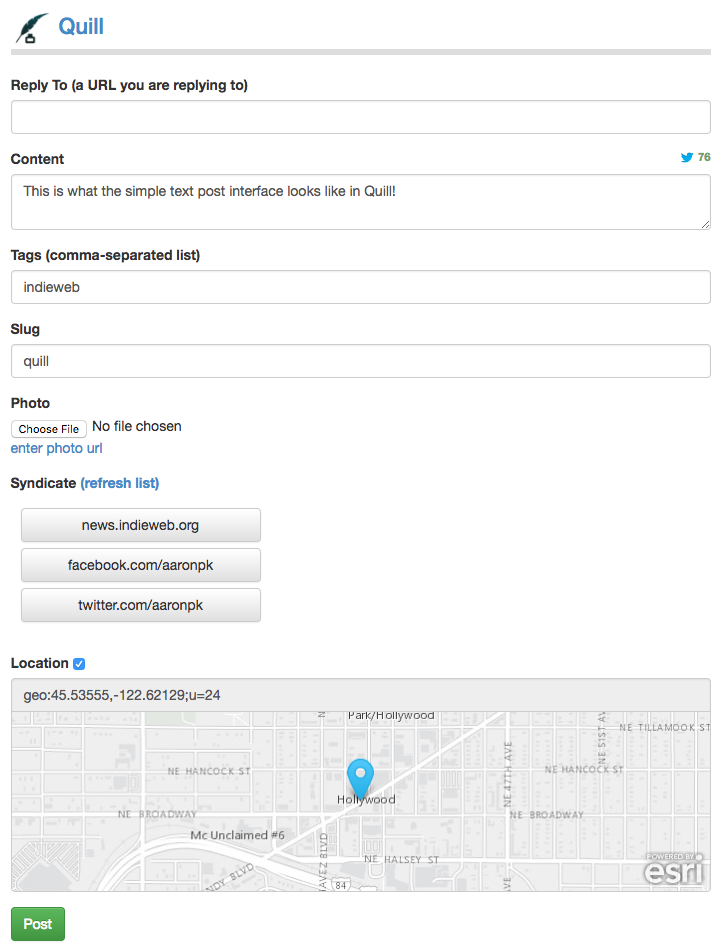Click the blue map pin marker
The height and width of the screenshot is (952, 727).
coord(360,776)
